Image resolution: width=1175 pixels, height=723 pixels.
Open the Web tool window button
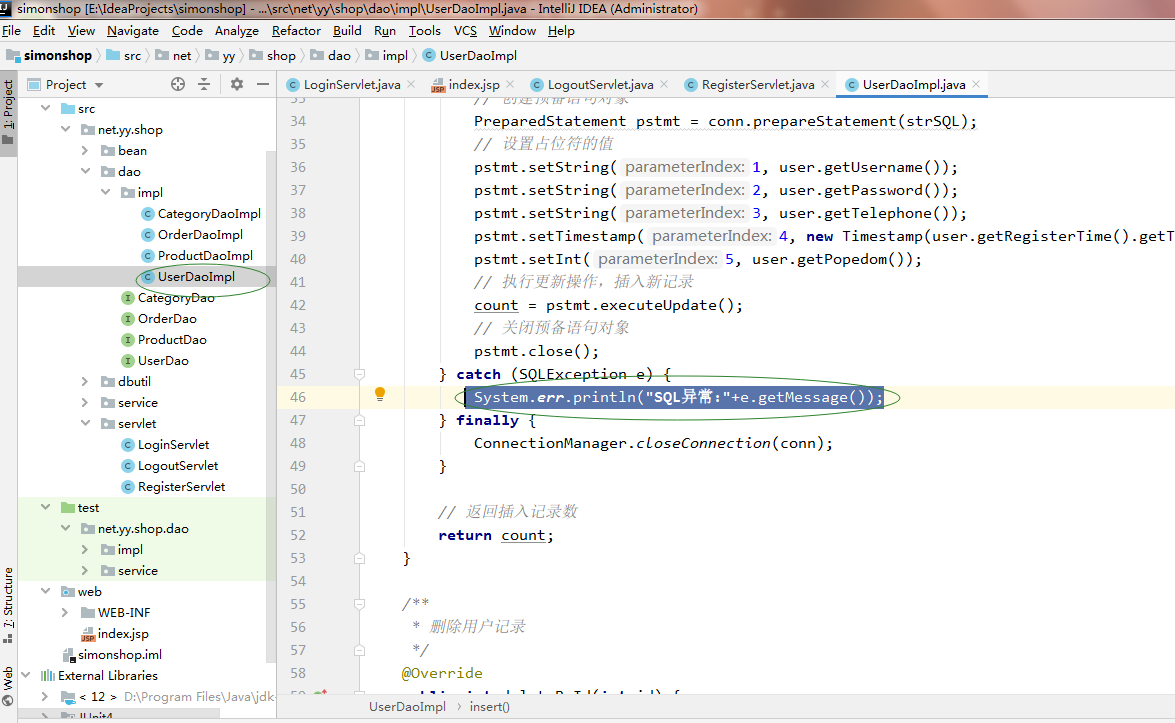tap(8, 686)
